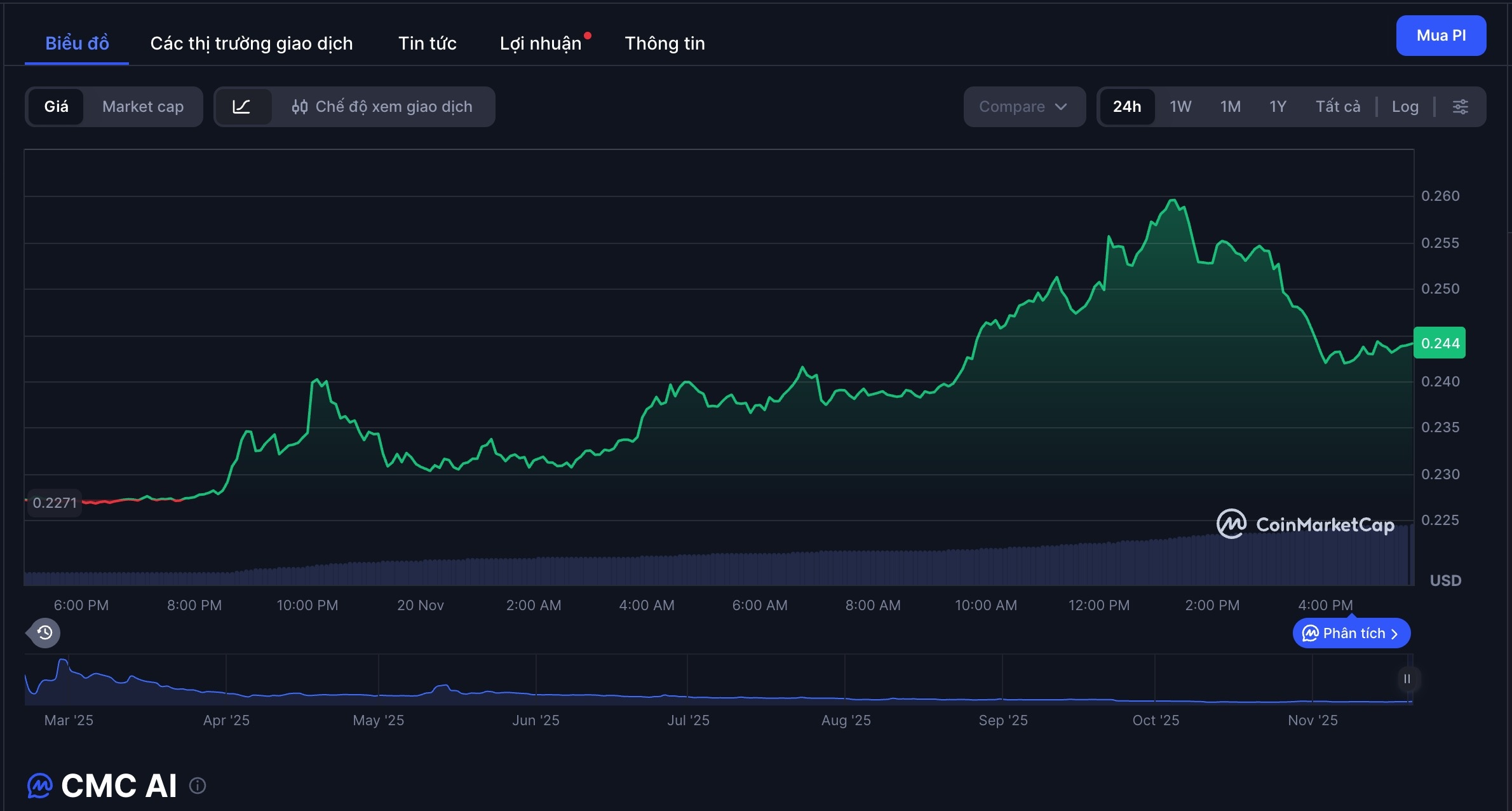The width and height of the screenshot is (1512, 811).
Task: Expand the Compare dropdown
Action: click(1023, 107)
